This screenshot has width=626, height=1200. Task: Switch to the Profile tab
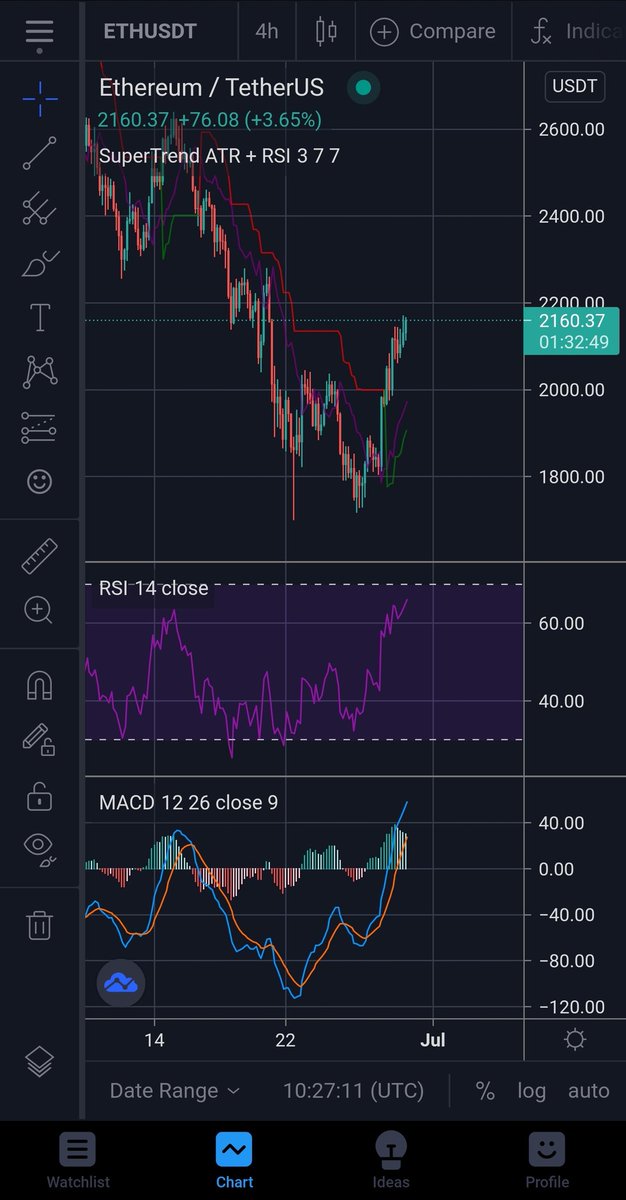[547, 1162]
